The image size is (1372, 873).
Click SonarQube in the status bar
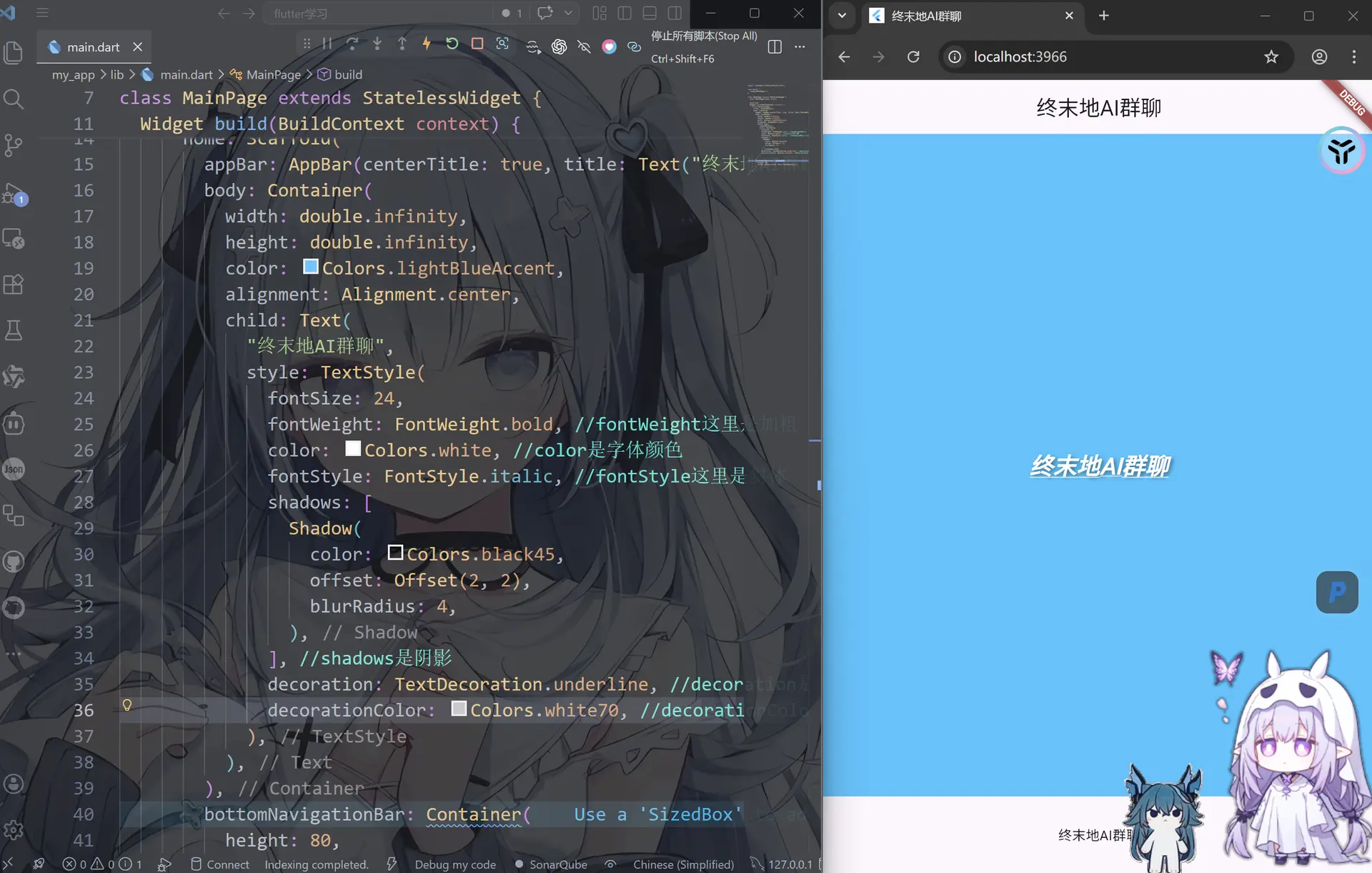click(x=551, y=864)
